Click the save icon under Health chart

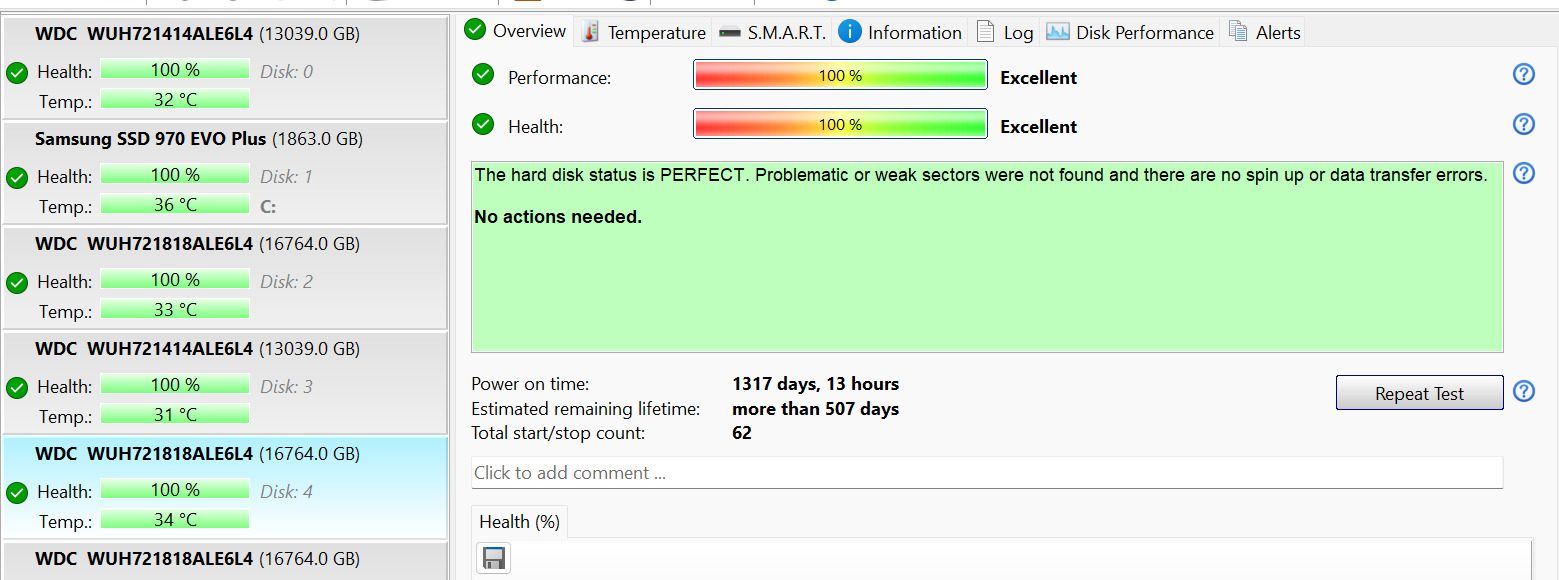coord(494,558)
